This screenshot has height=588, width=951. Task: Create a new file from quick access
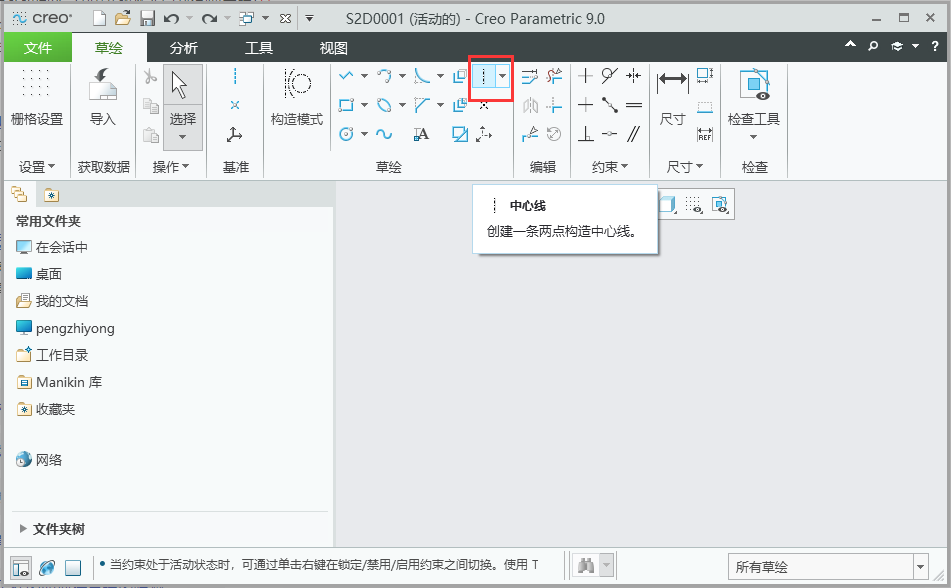click(99, 19)
